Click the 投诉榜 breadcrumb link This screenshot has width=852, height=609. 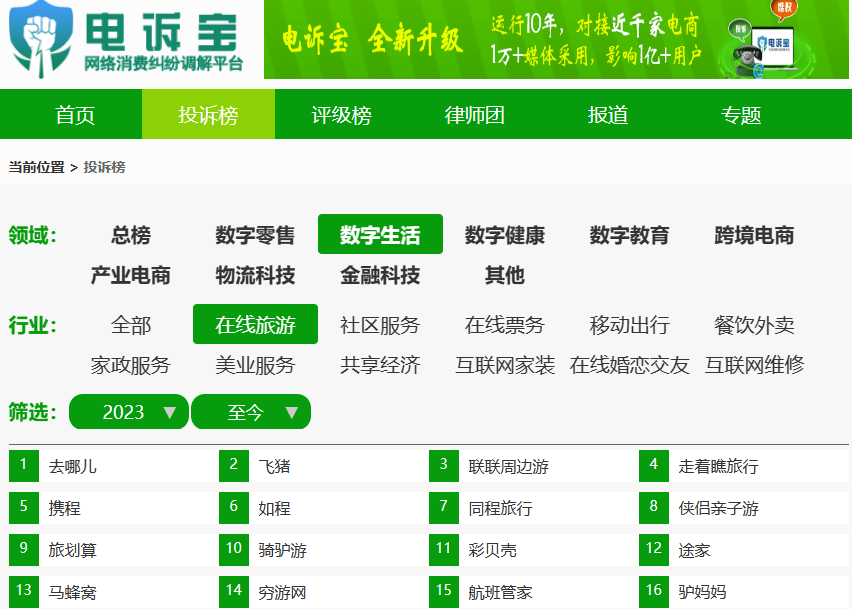(x=104, y=167)
